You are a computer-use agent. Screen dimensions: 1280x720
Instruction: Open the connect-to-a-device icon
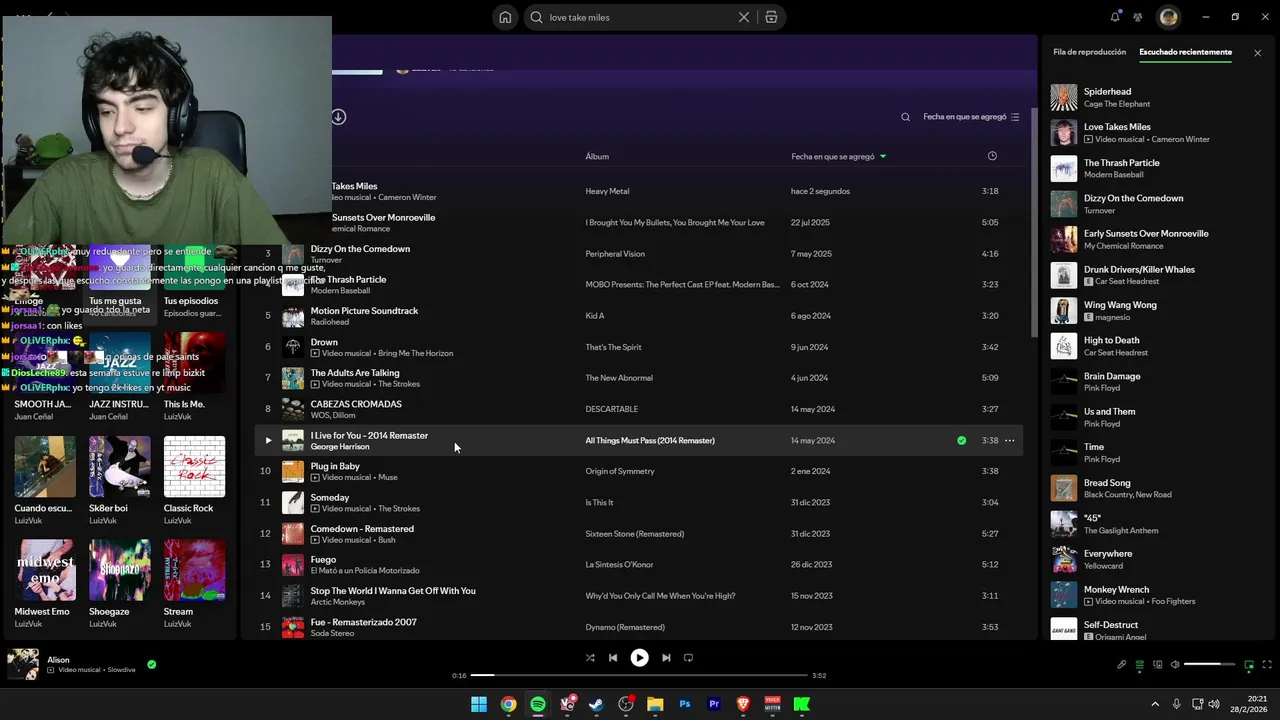(x=1157, y=665)
